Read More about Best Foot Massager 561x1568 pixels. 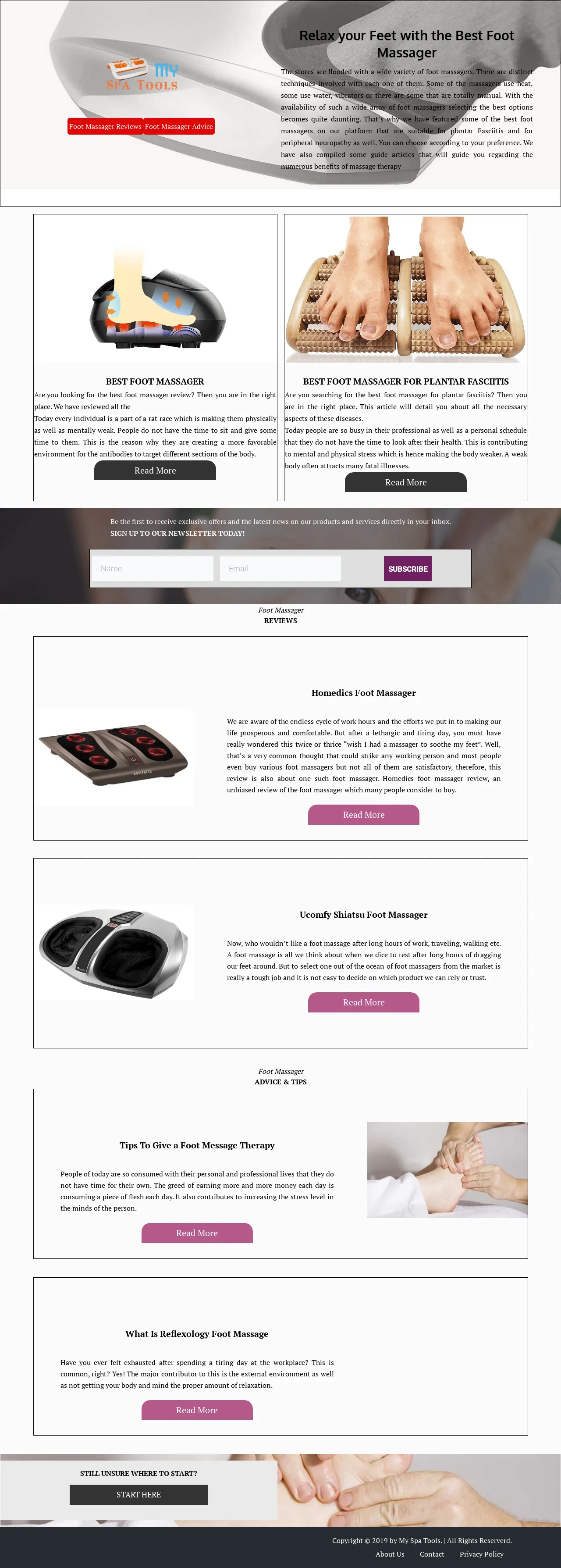point(155,470)
